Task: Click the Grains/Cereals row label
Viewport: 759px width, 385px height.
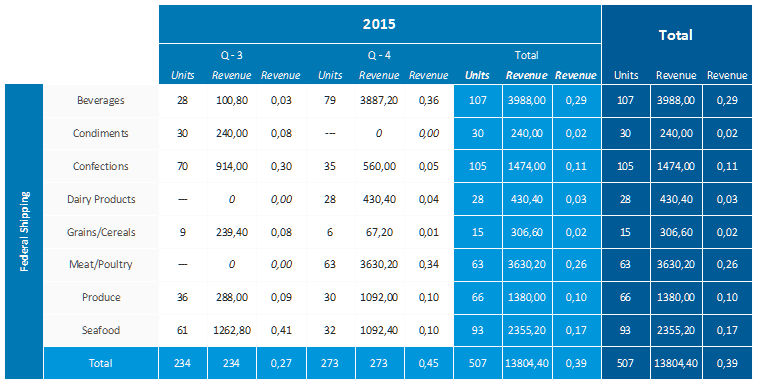Action: [x=101, y=232]
